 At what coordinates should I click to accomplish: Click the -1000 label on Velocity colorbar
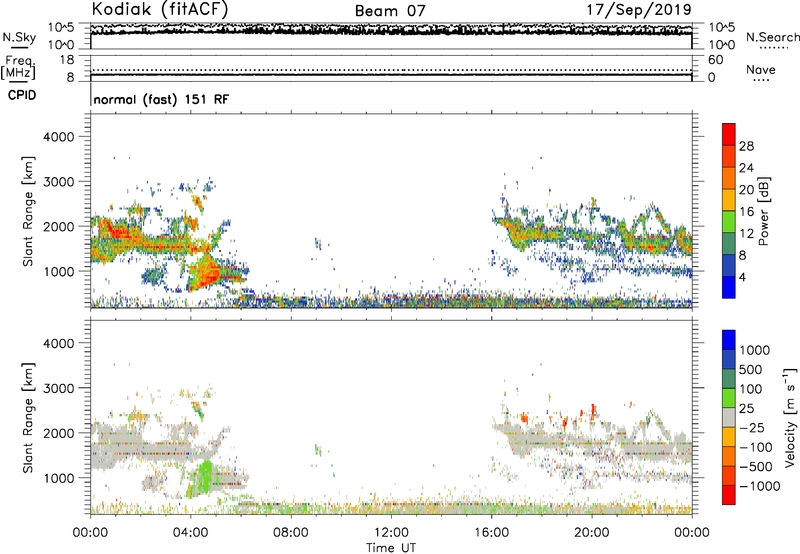pos(760,486)
